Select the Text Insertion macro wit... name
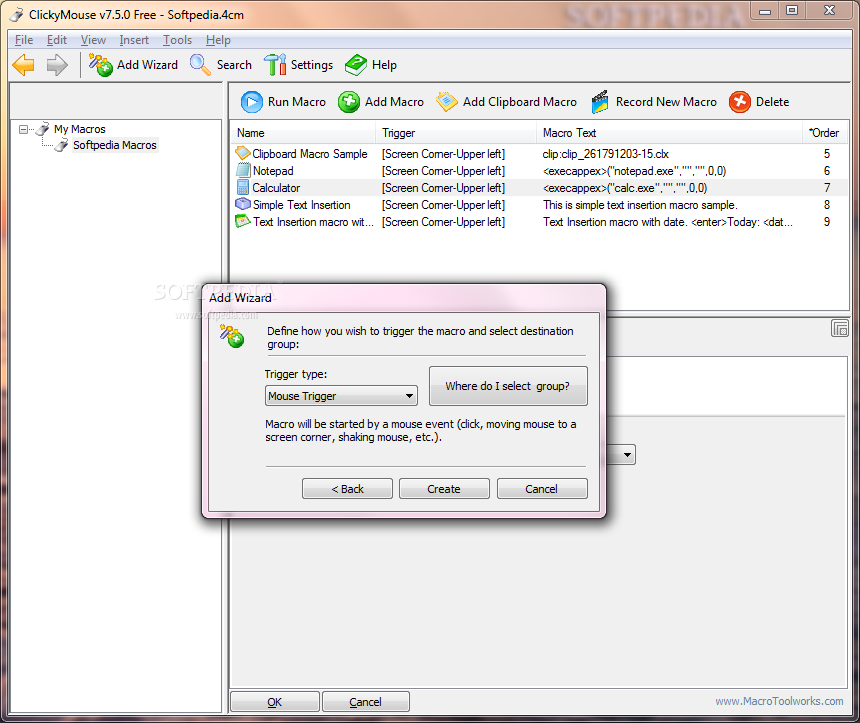 coord(313,222)
